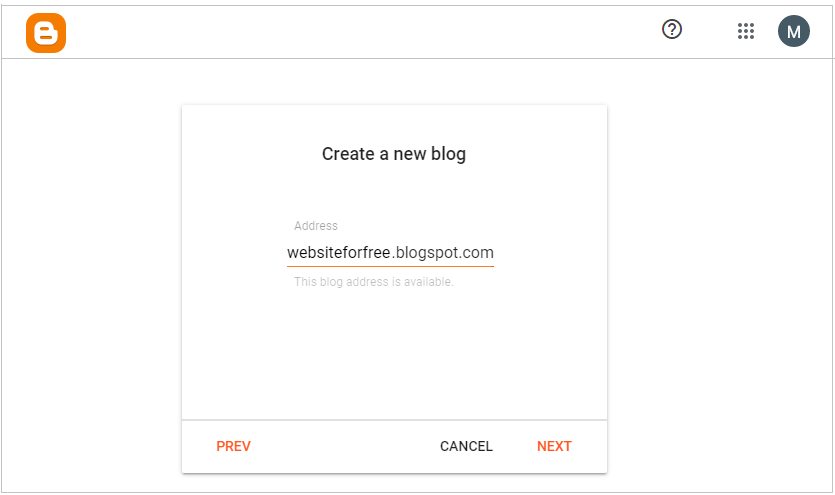Click the gap between Help and apps icons
Viewport: 835px width, 495px height.
coord(710,31)
